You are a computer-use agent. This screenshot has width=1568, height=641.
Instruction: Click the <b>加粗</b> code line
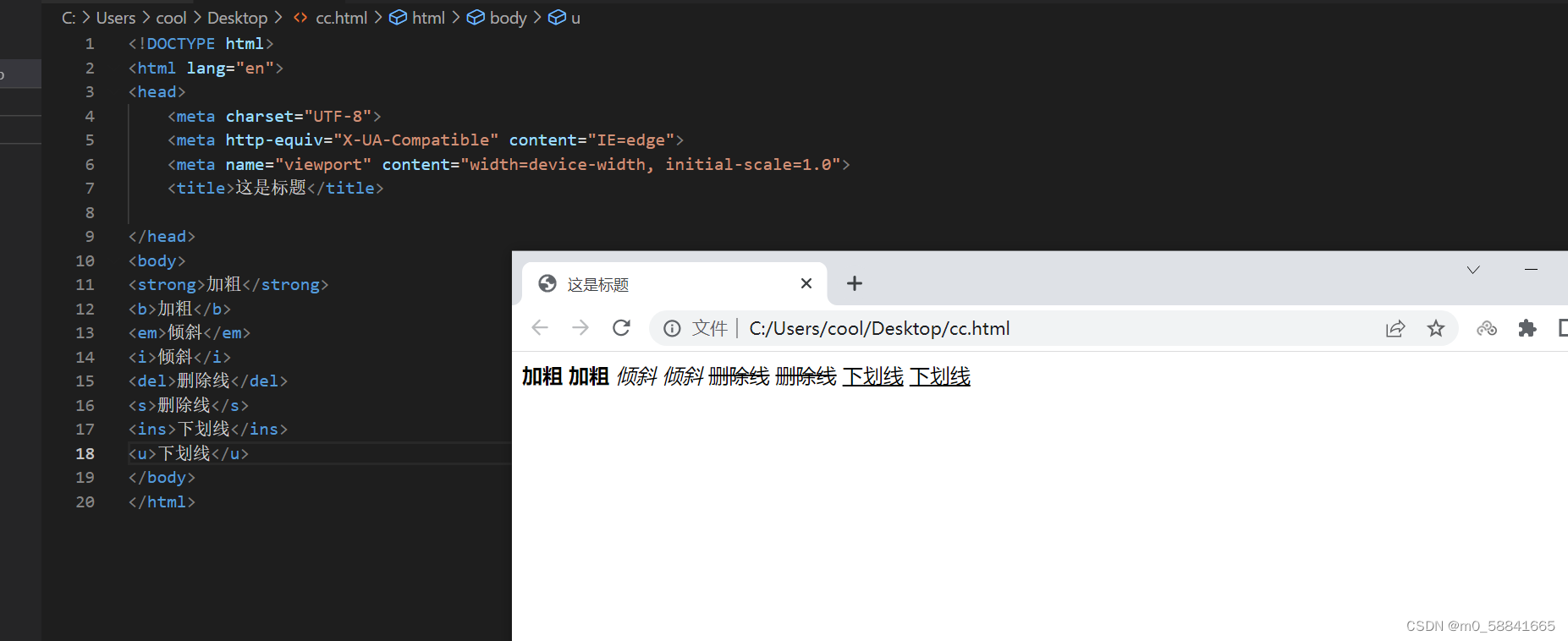point(179,309)
